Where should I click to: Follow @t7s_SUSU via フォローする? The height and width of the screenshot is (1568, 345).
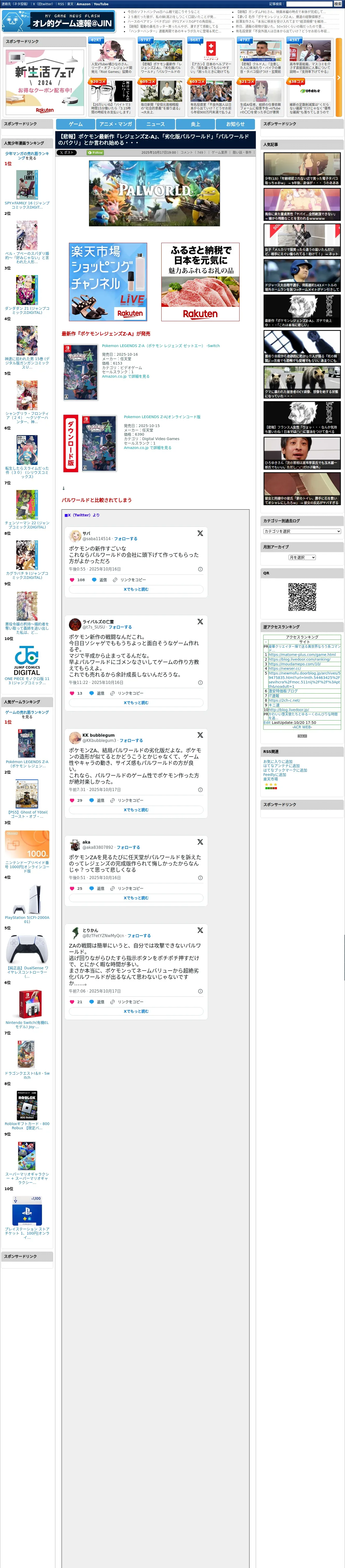pyautogui.click(x=120, y=627)
